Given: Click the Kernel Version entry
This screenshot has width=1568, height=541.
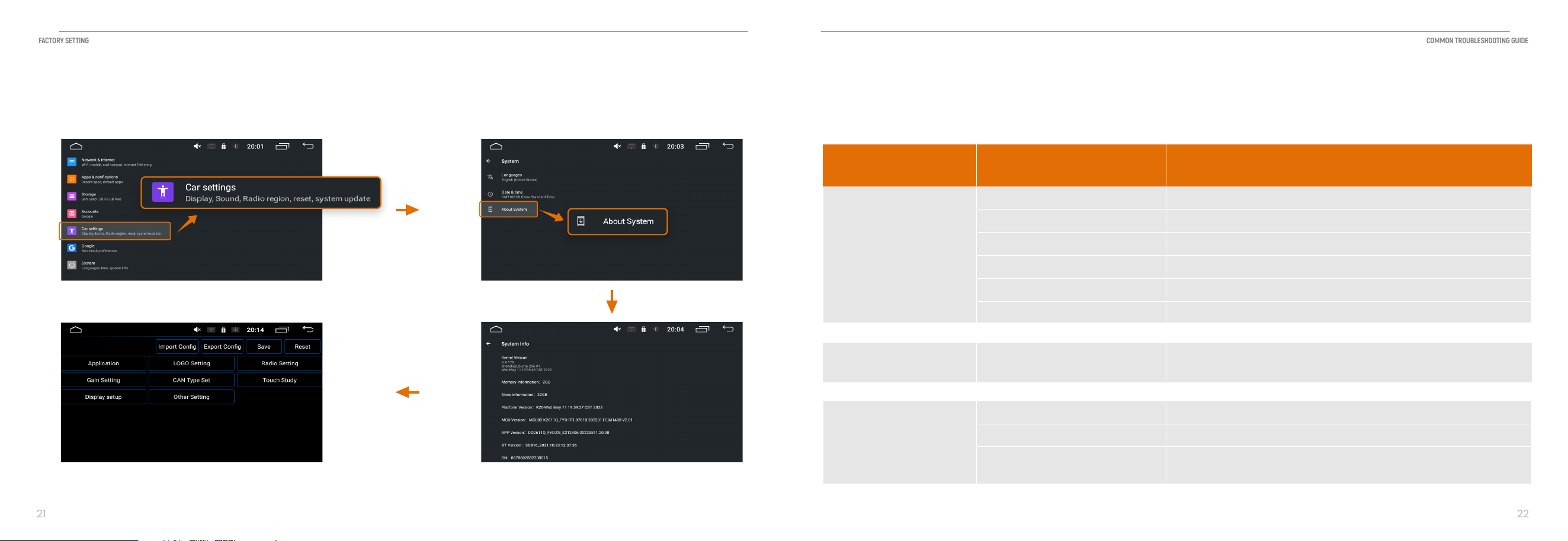Looking at the screenshot, I should 526,364.
